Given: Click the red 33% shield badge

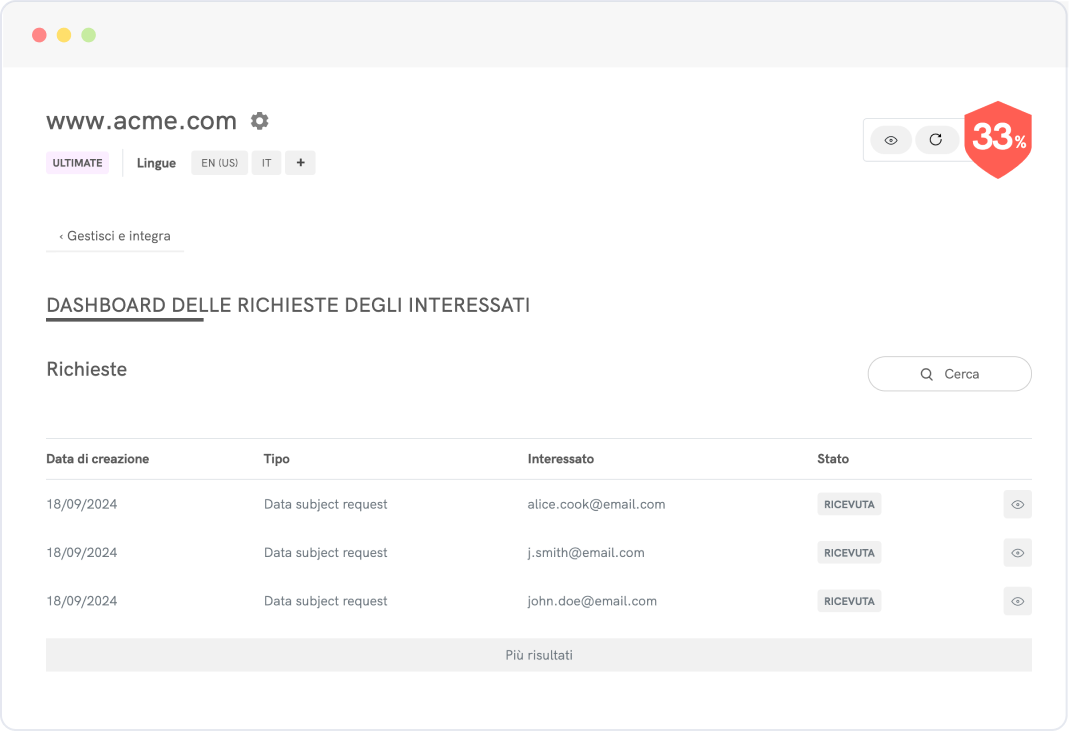Looking at the screenshot, I should coord(998,138).
